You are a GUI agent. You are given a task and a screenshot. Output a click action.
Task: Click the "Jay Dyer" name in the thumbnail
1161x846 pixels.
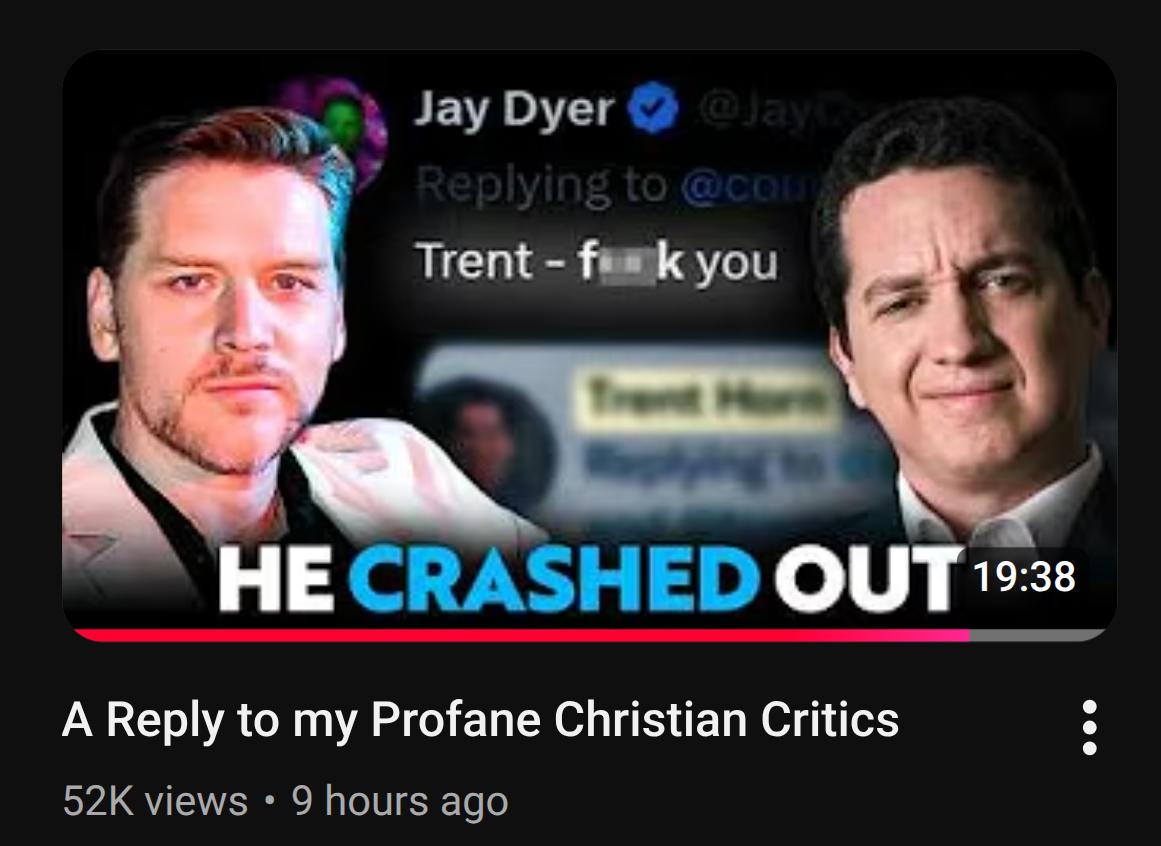pyautogui.click(x=514, y=110)
